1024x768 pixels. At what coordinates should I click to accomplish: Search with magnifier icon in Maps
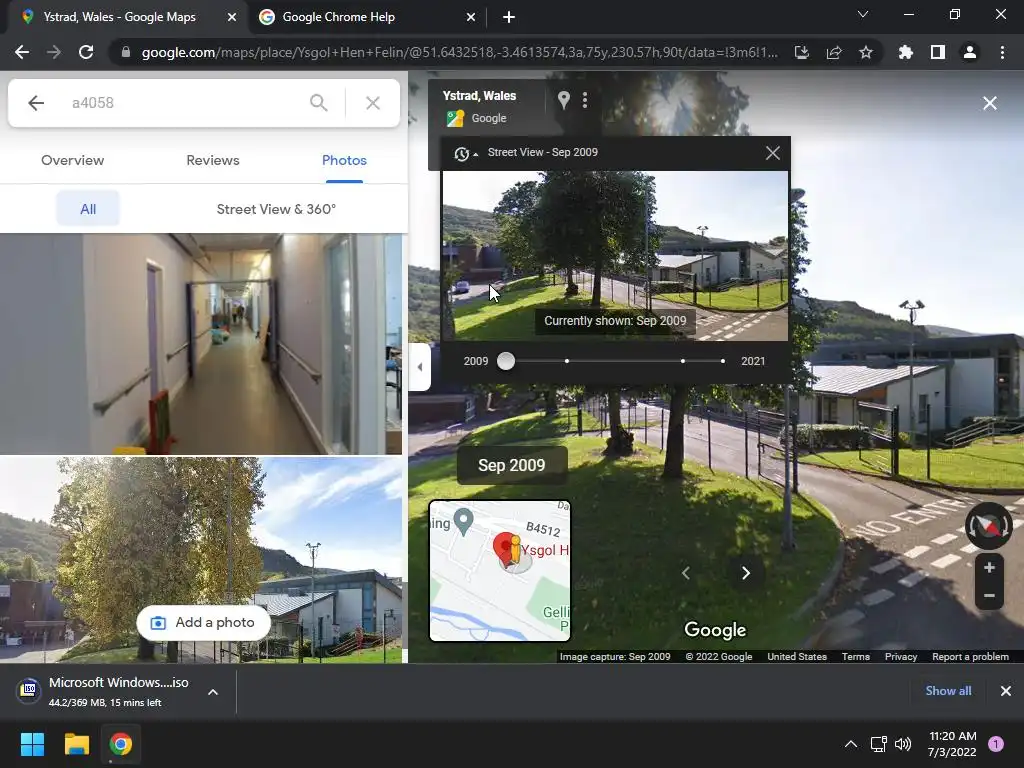click(319, 103)
